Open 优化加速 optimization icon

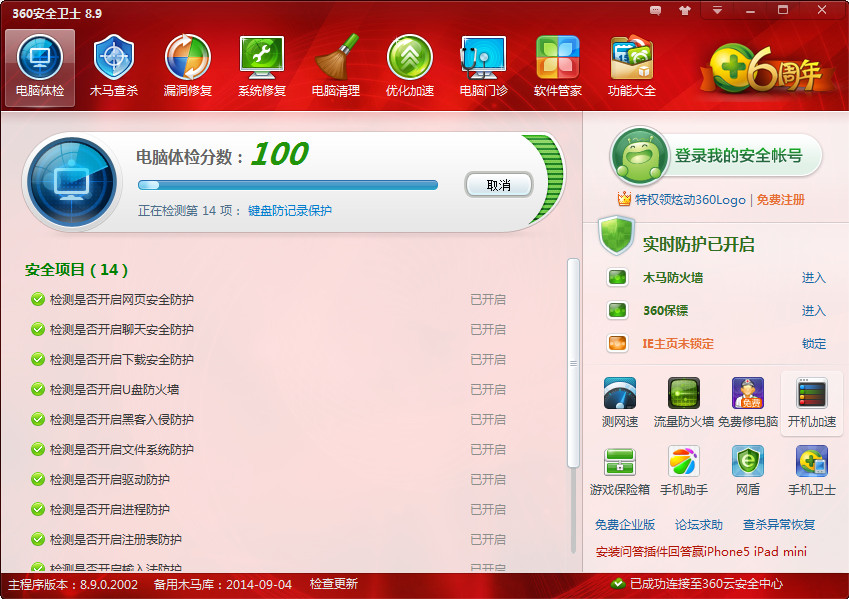click(x=410, y=66)
